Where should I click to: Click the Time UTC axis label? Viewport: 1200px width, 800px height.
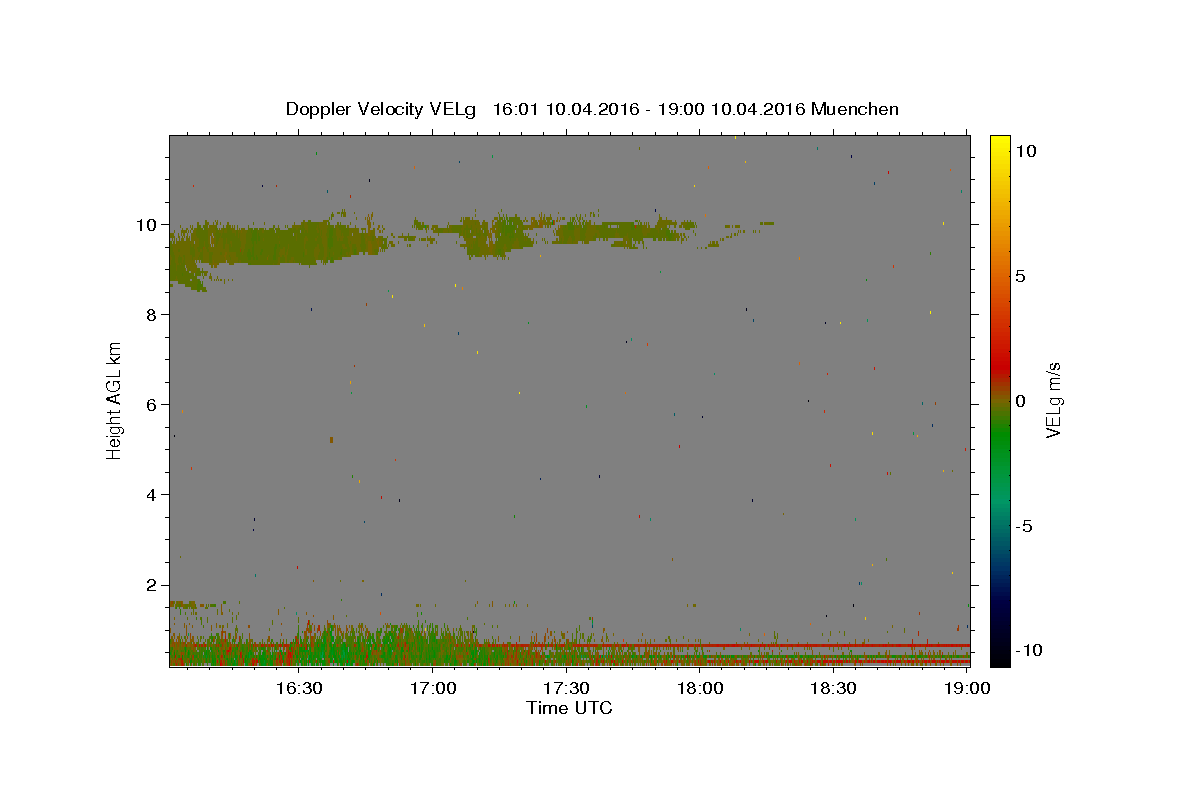point(569,708)
